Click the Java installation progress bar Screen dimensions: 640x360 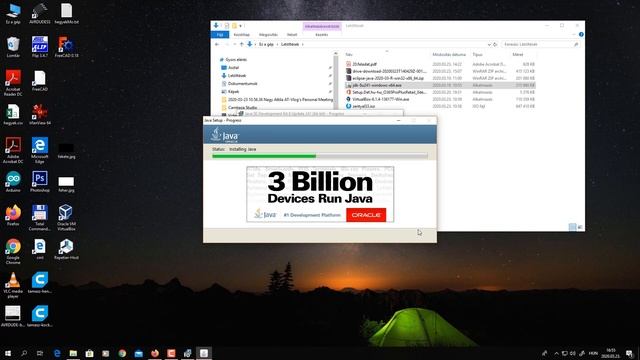point(320,156)
